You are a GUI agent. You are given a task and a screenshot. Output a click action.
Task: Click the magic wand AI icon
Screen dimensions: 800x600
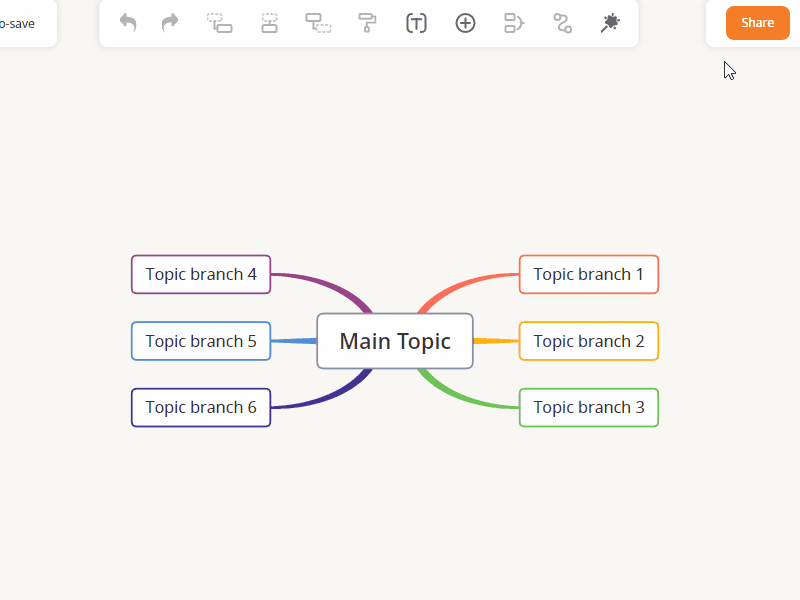tap(611, 22)
